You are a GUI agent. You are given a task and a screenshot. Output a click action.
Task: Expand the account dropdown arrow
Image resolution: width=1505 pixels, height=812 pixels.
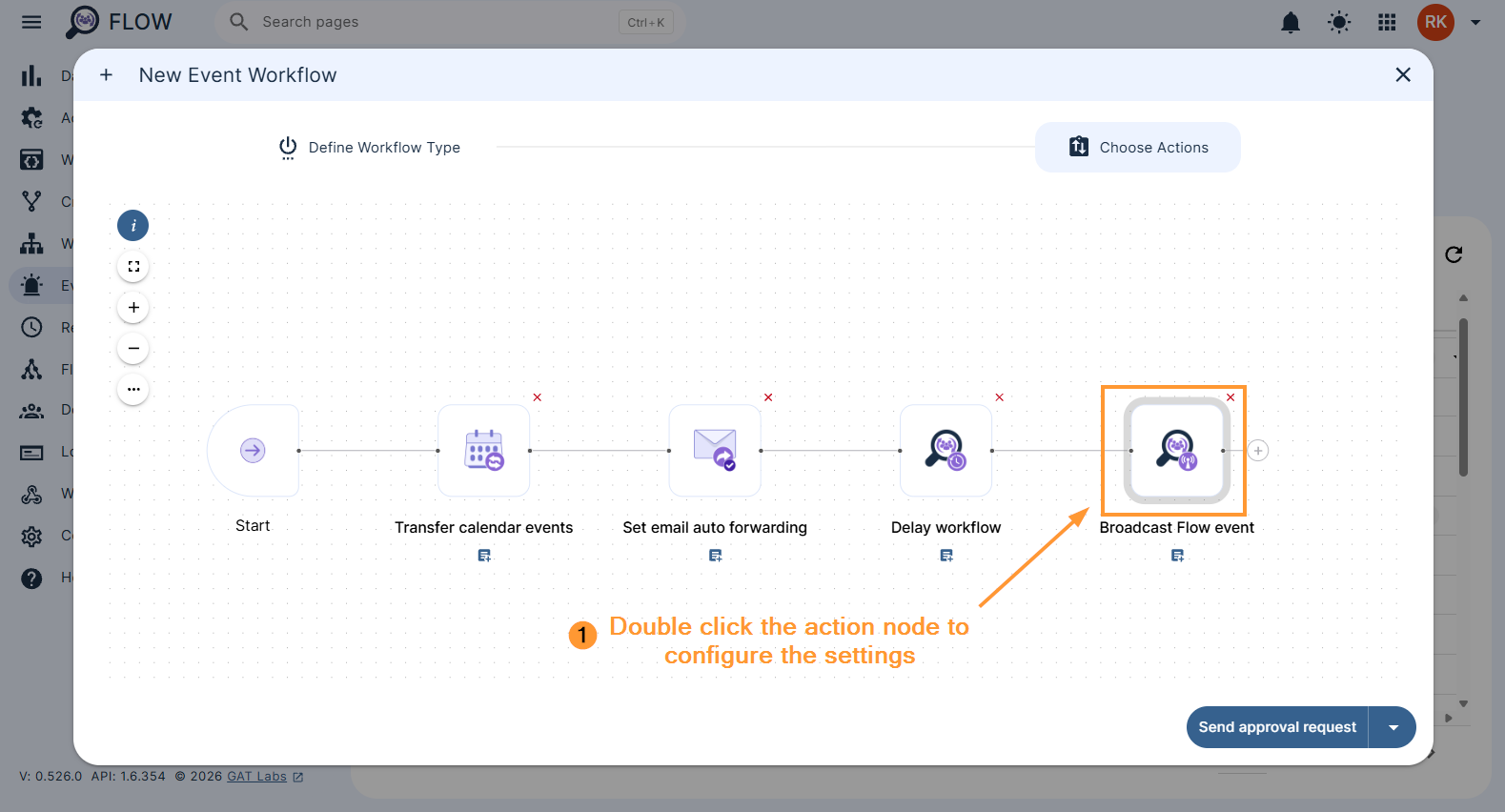coord(1475,22)
